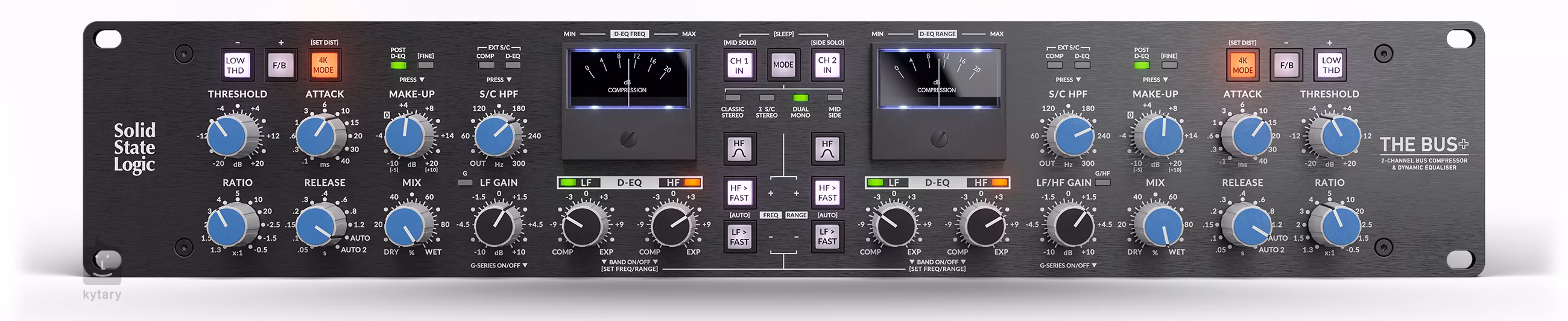Click the zero-adjust screw below D-EQ FREQ meter

pos(628,139)
